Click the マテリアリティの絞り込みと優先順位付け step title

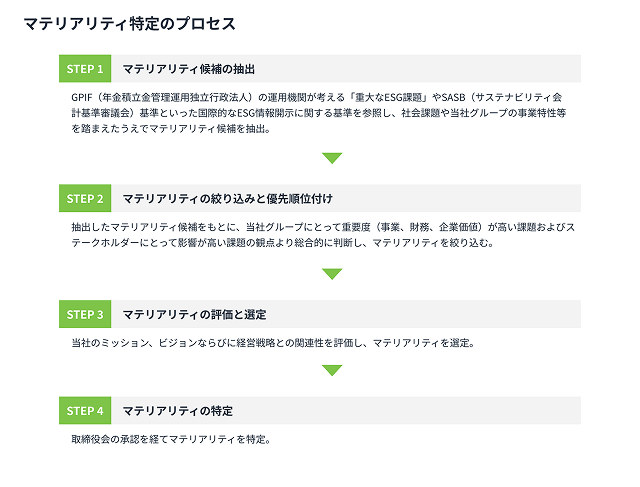pyautogui.click(x=227, y=199)
